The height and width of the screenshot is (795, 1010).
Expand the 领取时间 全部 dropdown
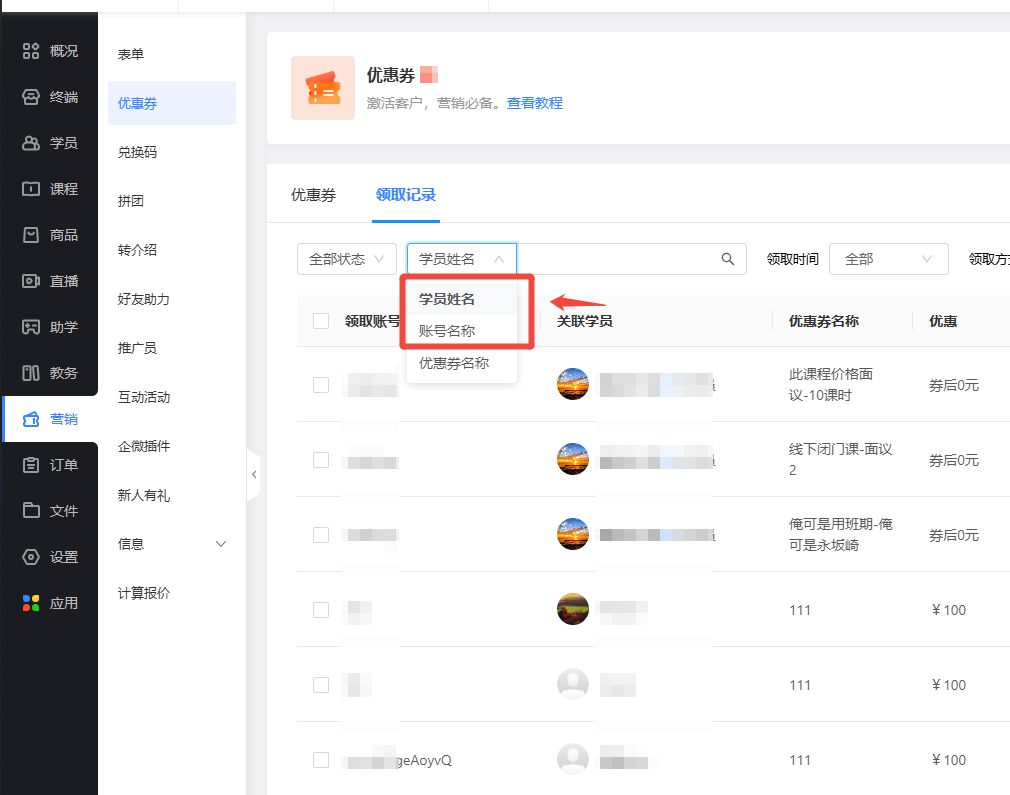(x=888, y=259)
